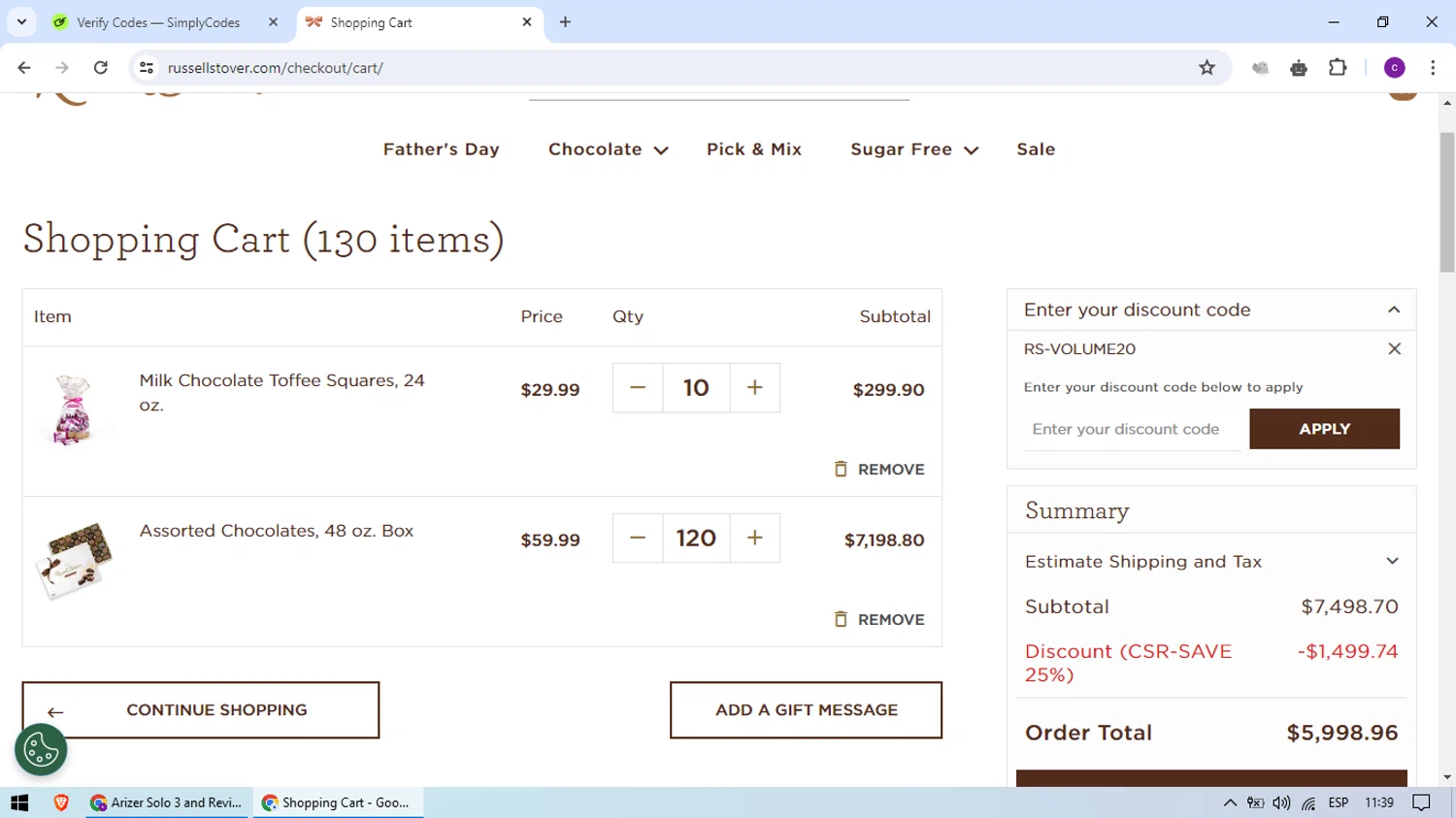Increase Milk Chocolate Toffee Squares quantity
This screenshot has height=818, width=1456.
pos(754,388)
